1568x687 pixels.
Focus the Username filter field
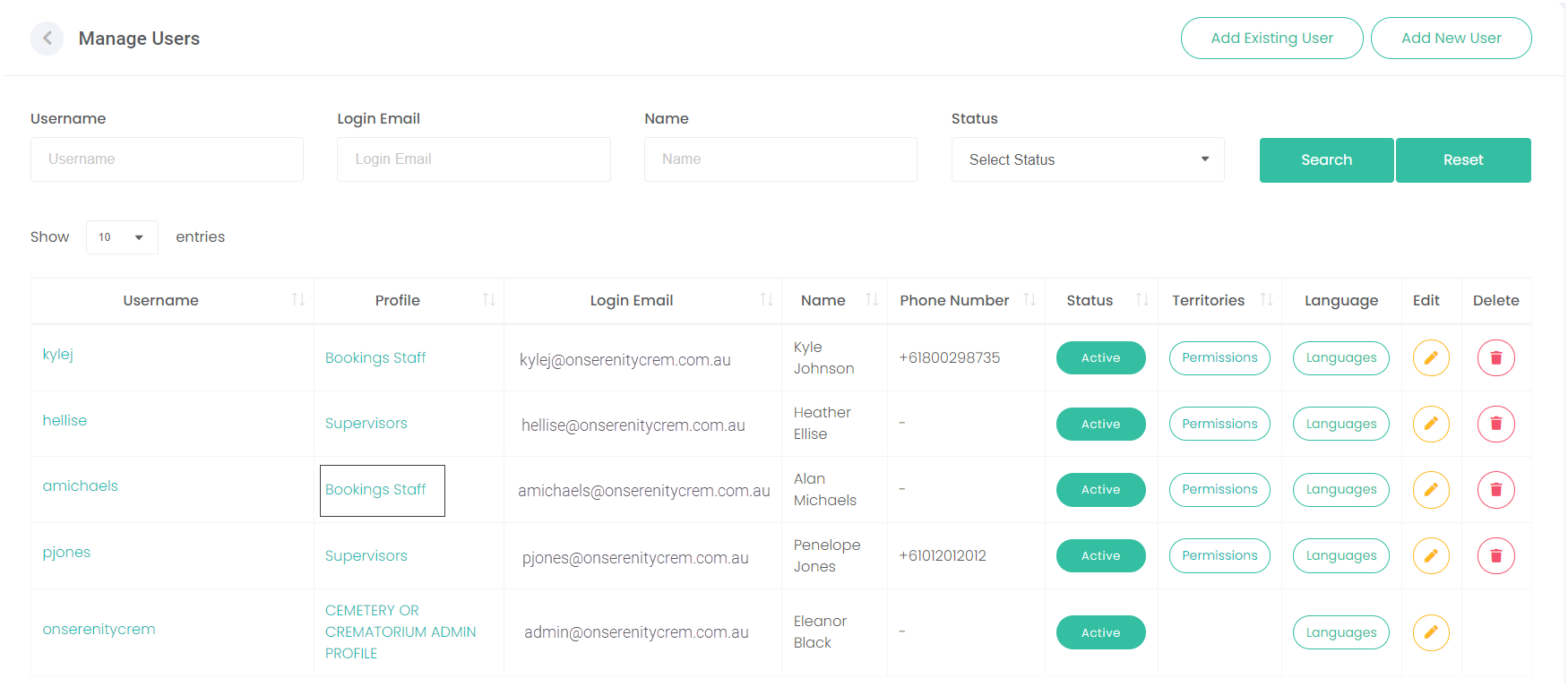tap(167, 159)
